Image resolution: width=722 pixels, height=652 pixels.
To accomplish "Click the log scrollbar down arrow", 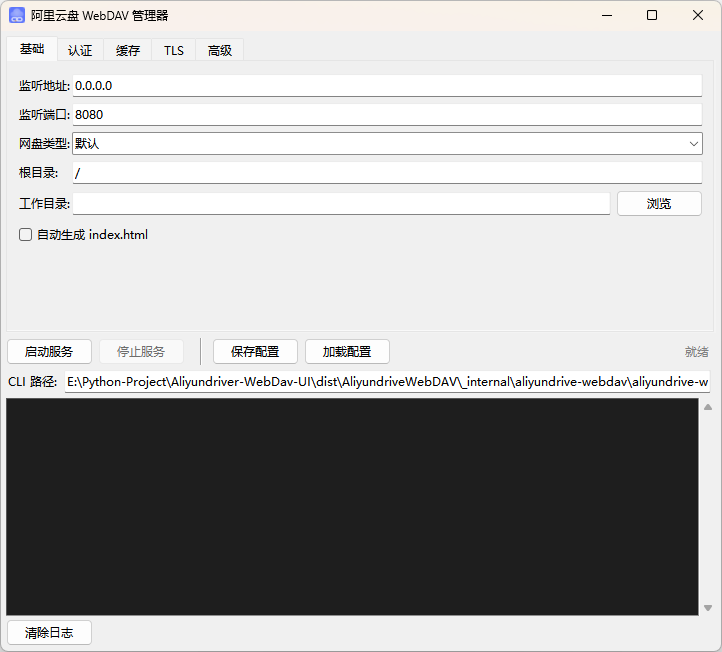I will tap(708, 608).
